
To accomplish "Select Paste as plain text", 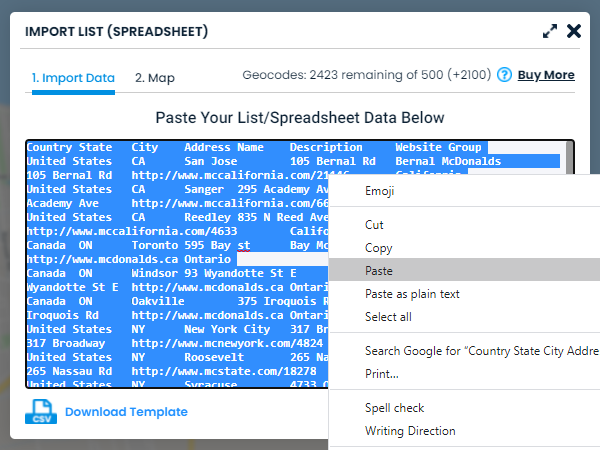I will point(412,294).
